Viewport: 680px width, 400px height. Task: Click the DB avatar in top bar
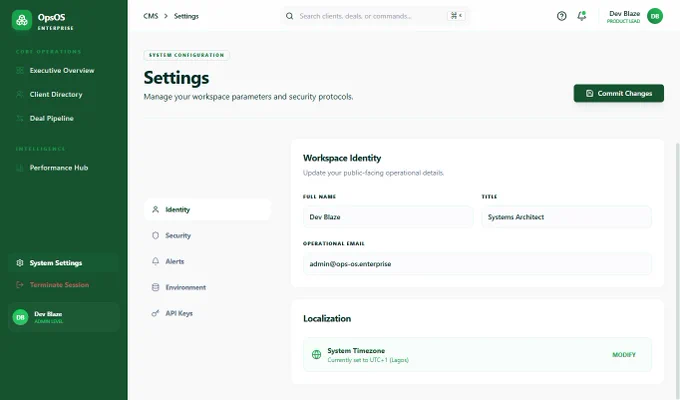tap(655, 16)
